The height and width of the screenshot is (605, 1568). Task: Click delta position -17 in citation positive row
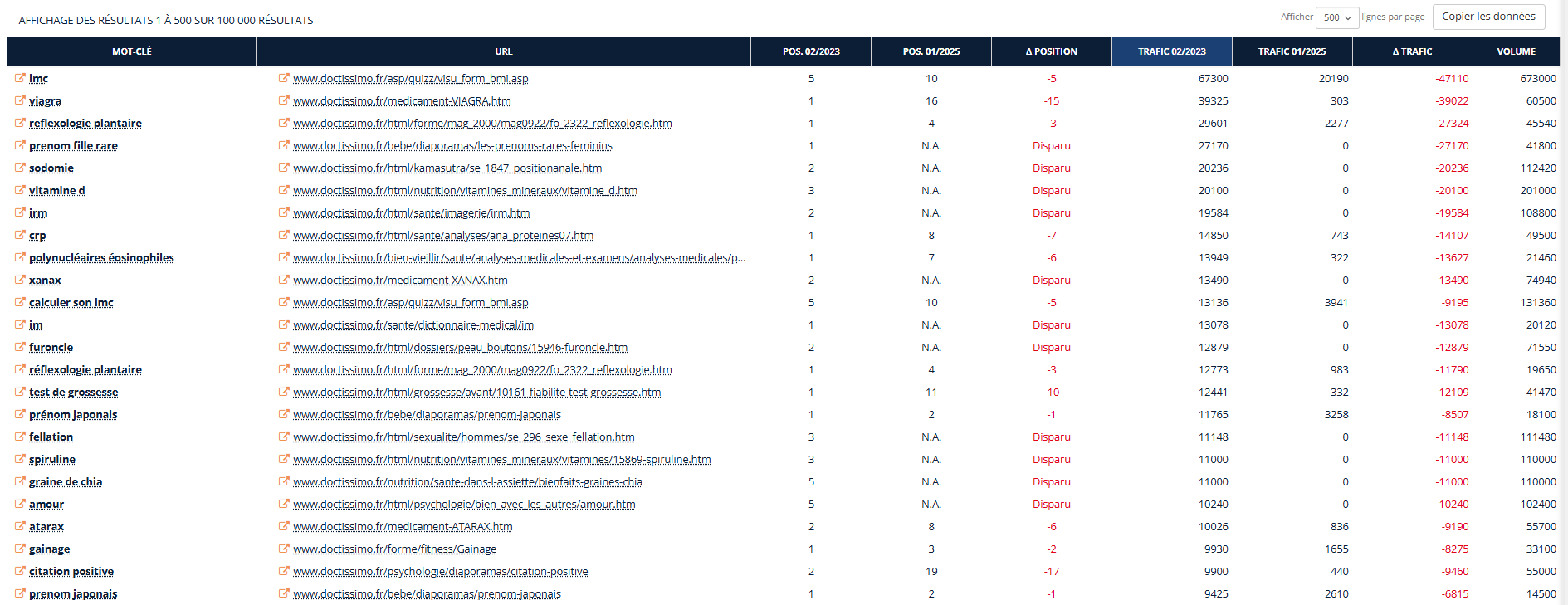point(1052,571)
